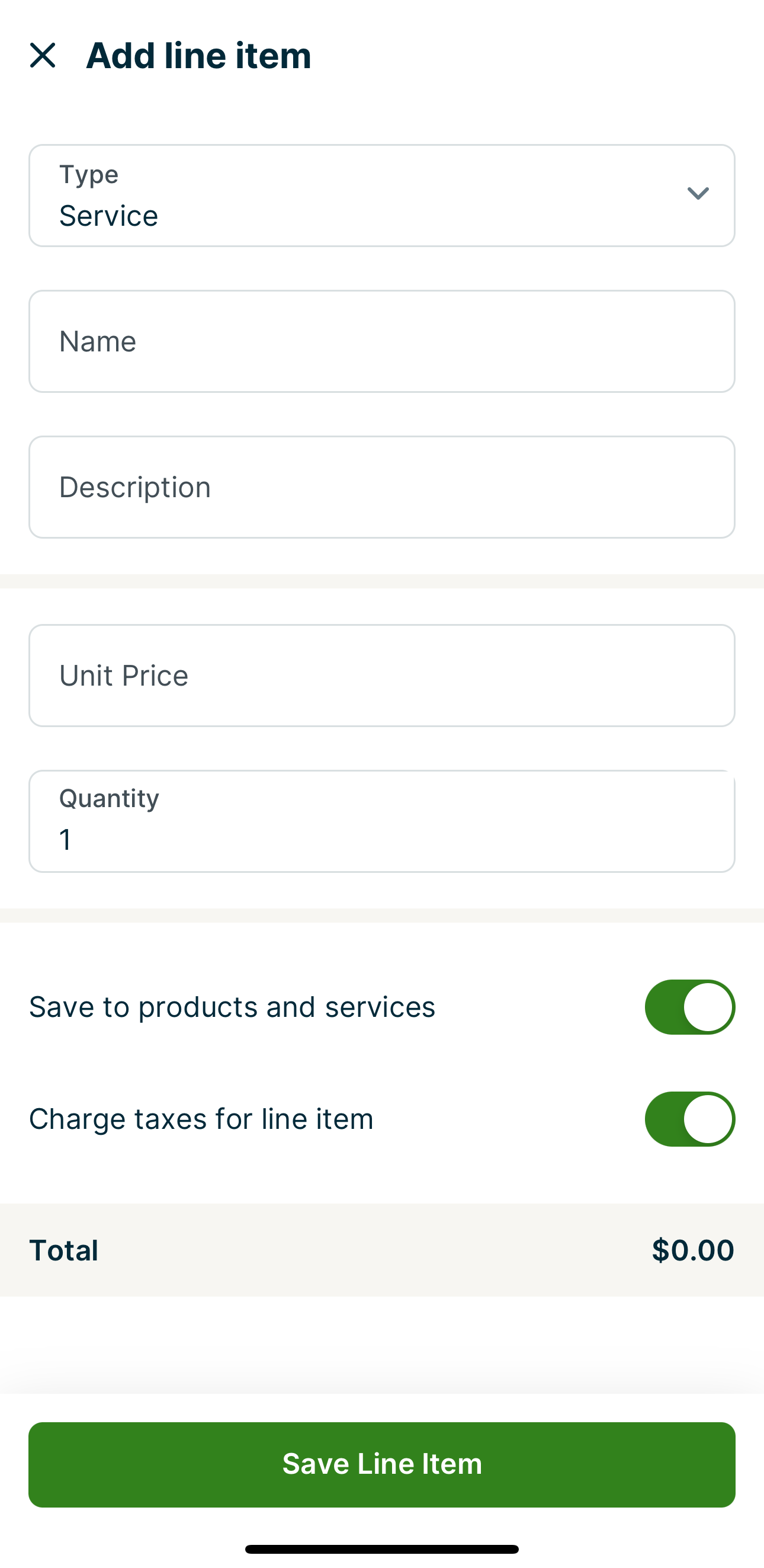This screenshot has width=764, height=1568.
Task: Tap the small 'Quantity' field label
Action: click(109, 798)
